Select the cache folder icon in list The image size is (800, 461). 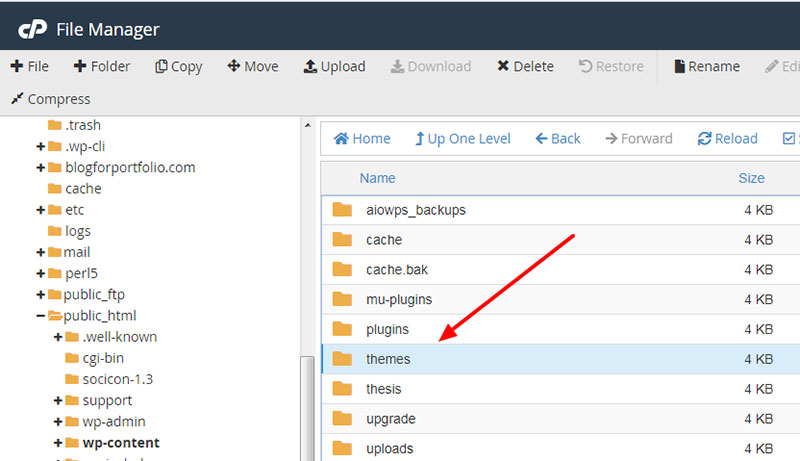(x=342, y=239)
